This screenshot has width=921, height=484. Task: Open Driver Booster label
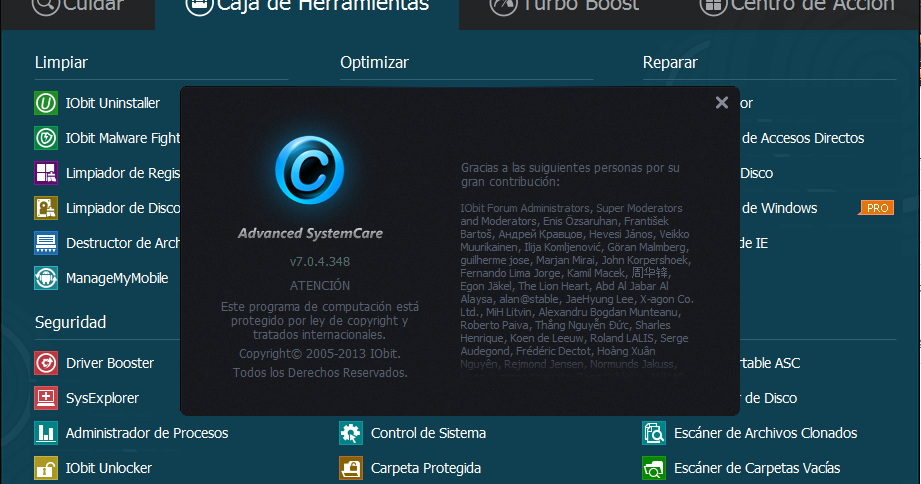click(110, 363)
